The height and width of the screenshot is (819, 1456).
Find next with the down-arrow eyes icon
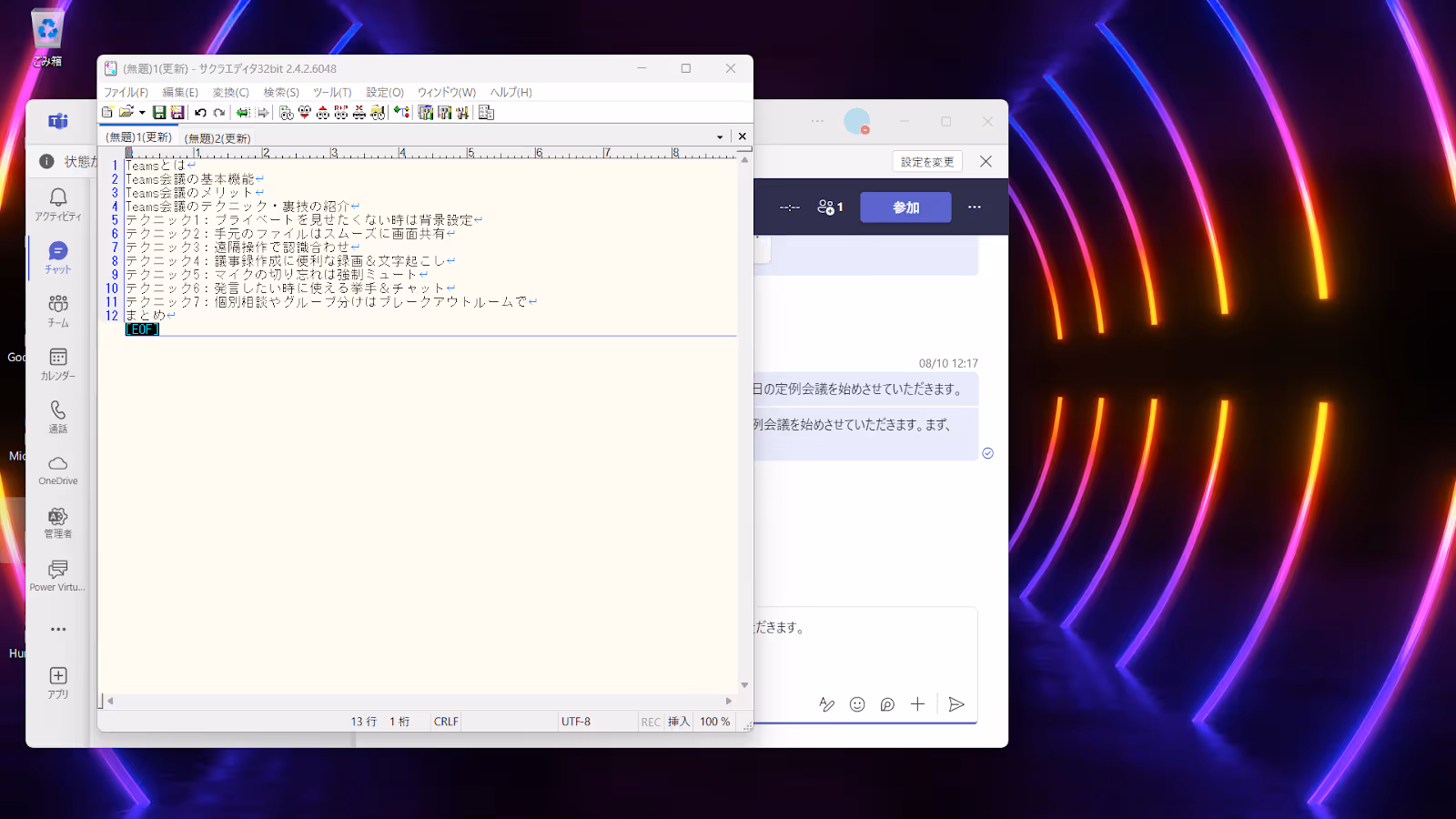pos(304,113)
